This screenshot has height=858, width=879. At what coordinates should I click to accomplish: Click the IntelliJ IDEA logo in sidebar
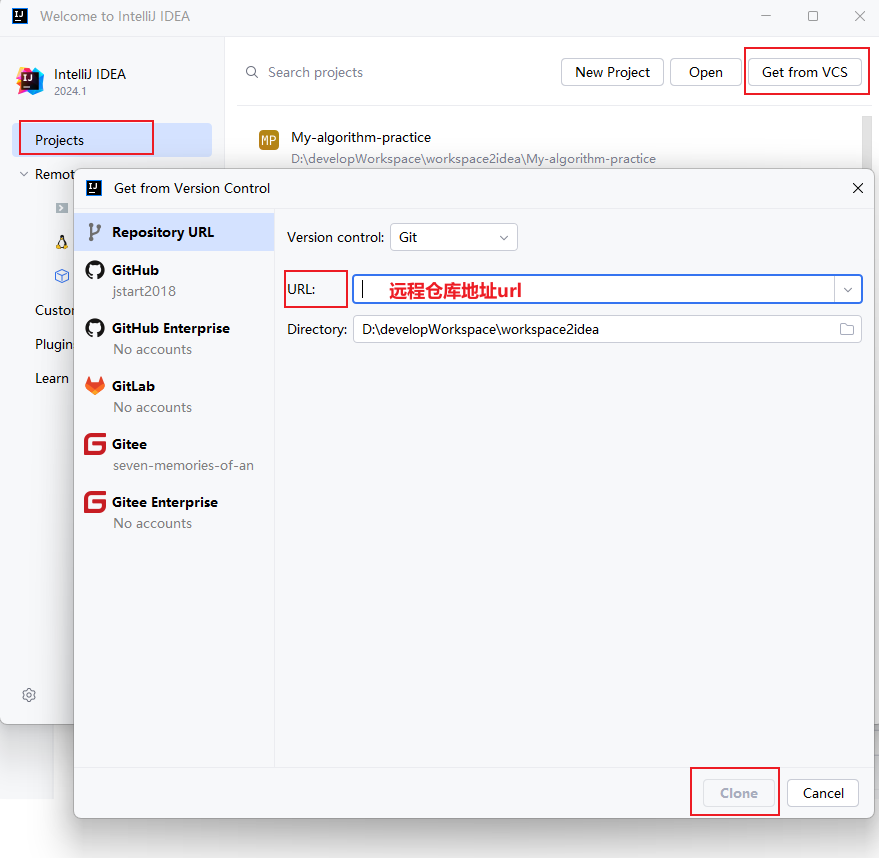30,81
